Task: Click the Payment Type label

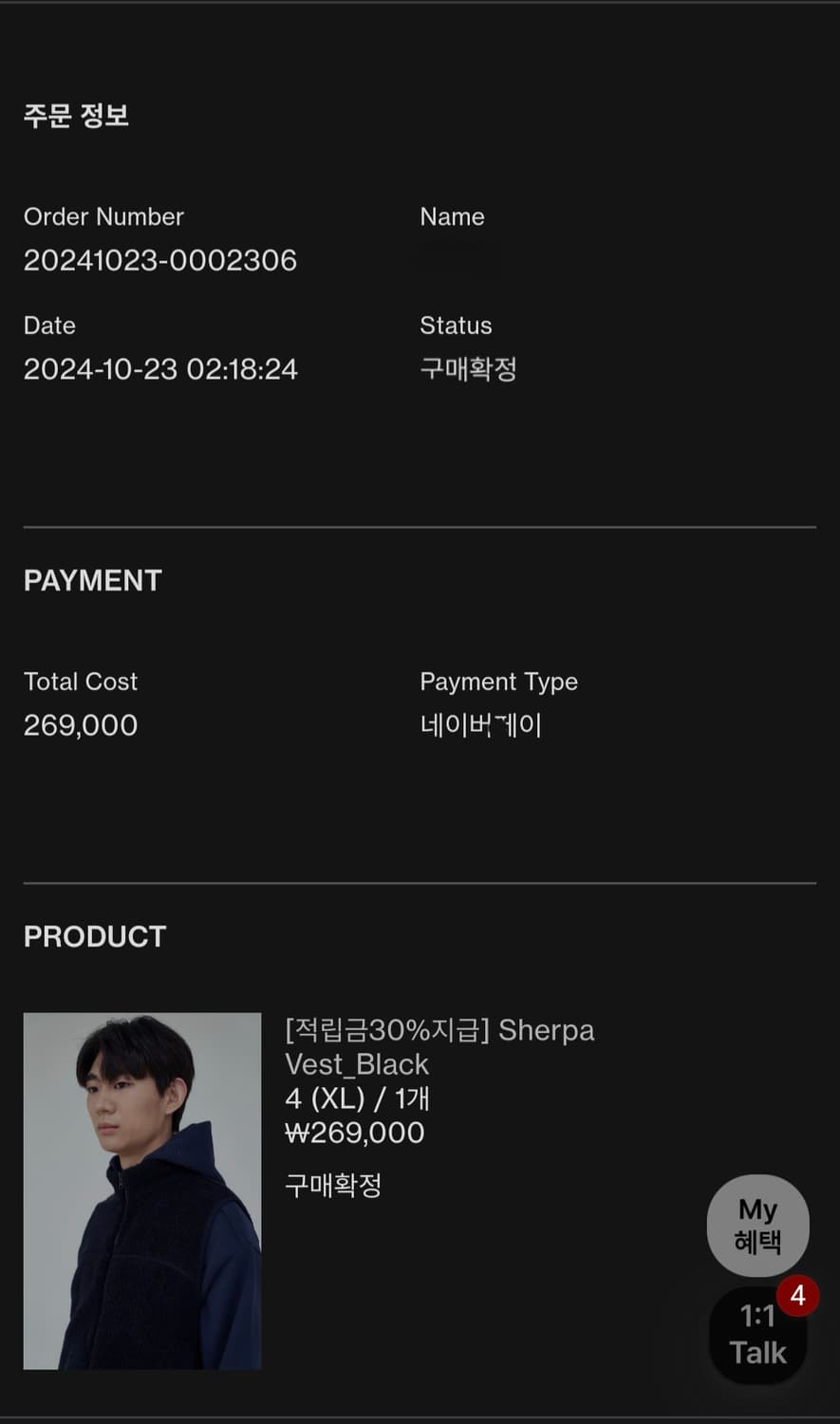Action: (x=498, y=682)
